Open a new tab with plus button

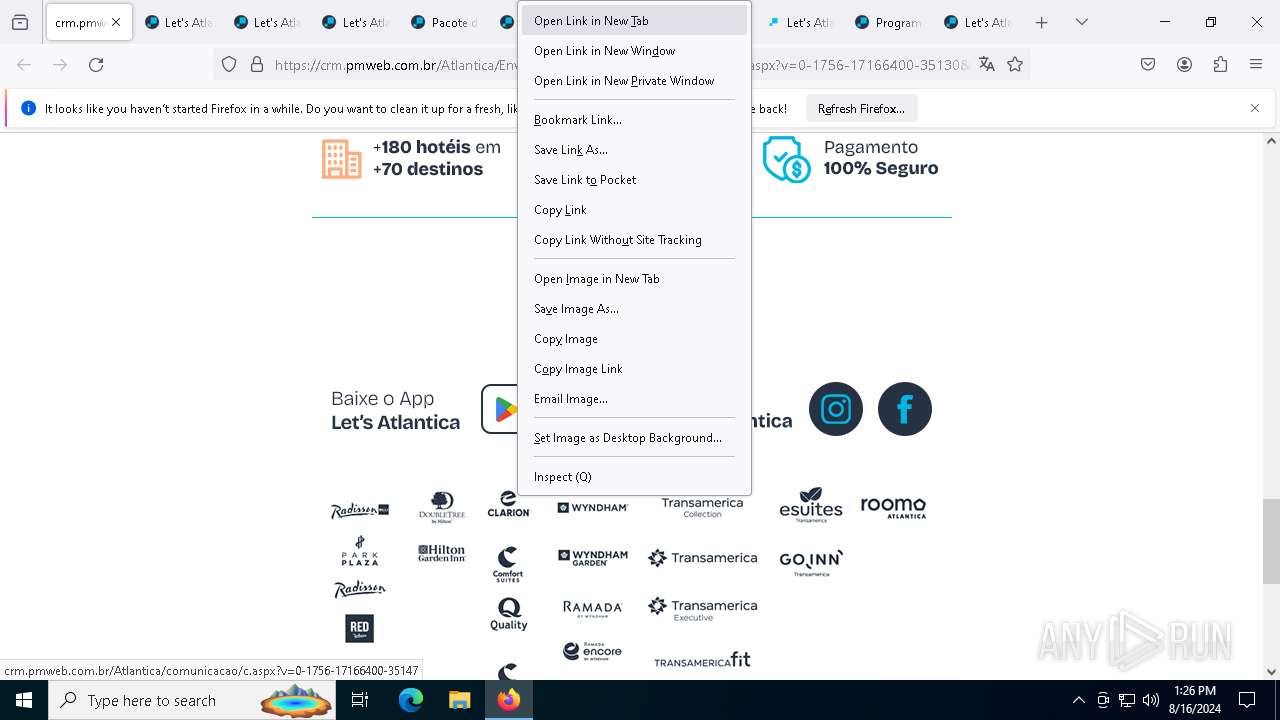[1042, 22]
